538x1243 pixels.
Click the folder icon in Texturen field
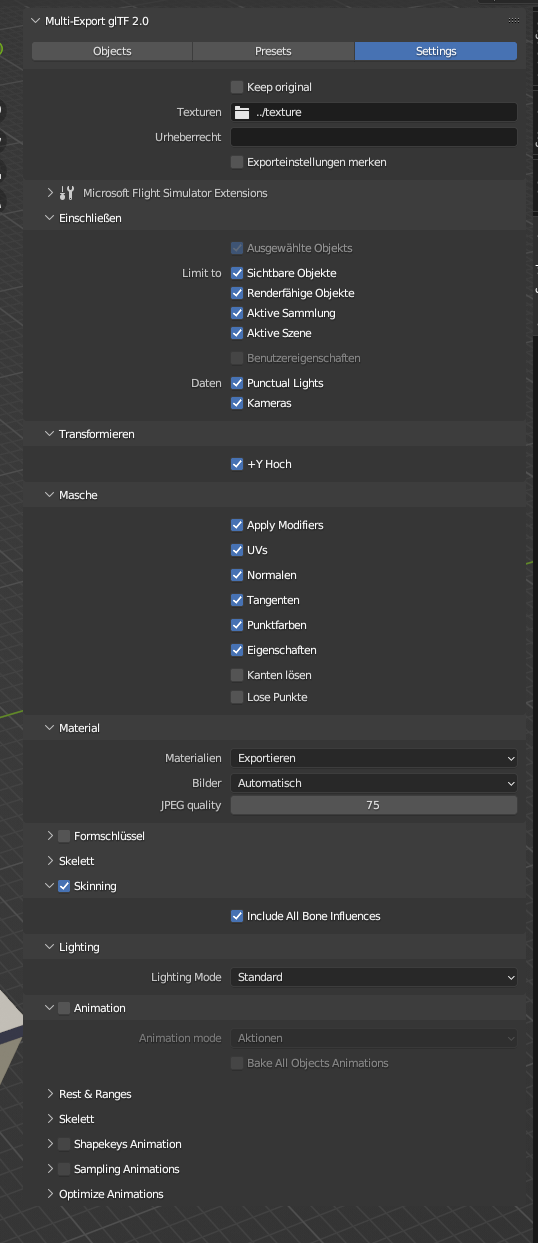click(243, 112)
